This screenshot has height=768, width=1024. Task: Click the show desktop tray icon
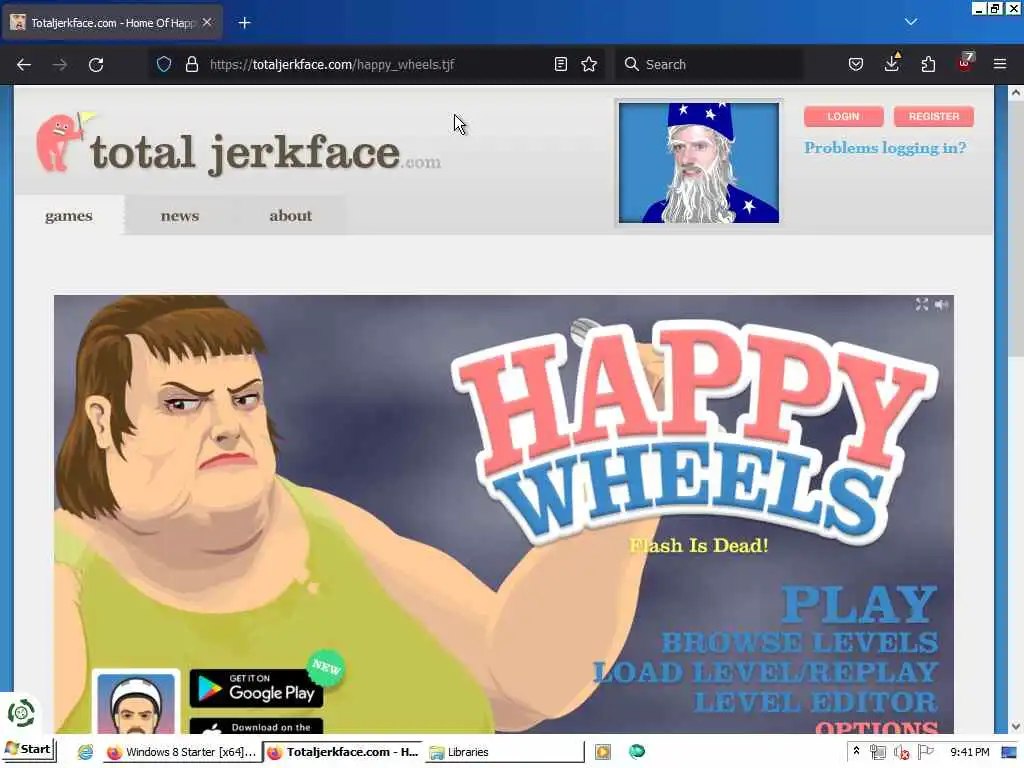click(x=1009, y=752)
